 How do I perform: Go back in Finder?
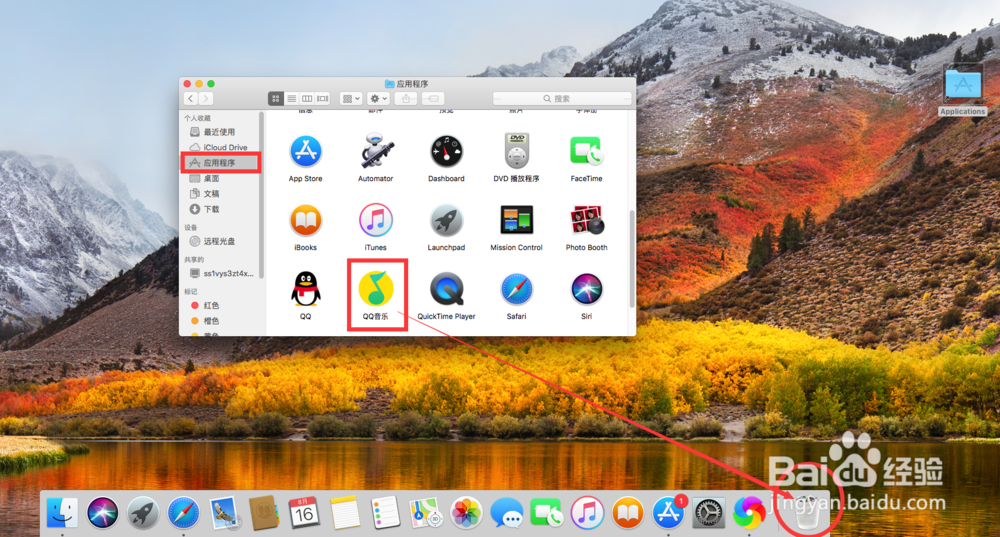coord(191,98)
